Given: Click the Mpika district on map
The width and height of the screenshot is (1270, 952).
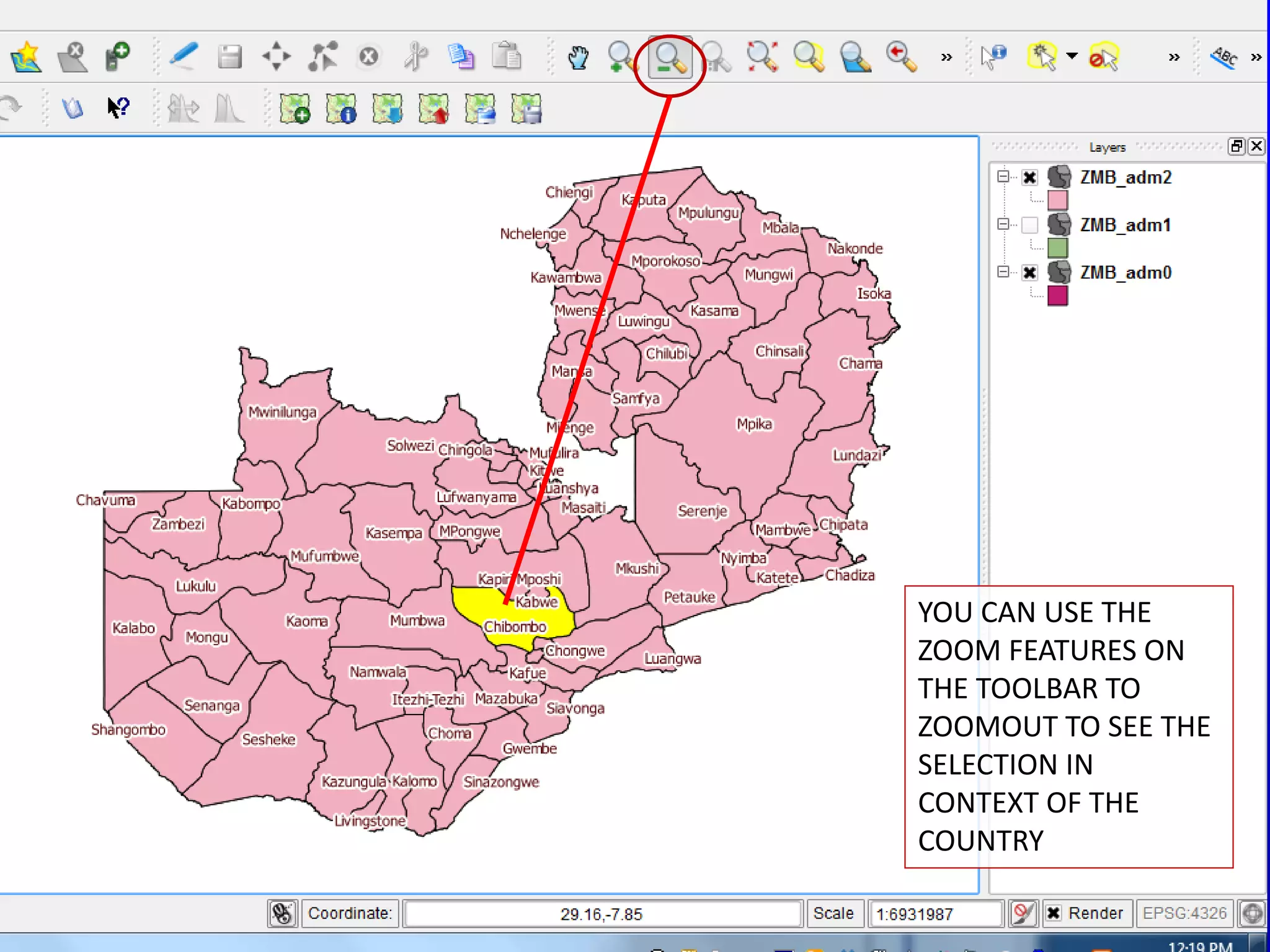Looking at the screenshot, I should point(754,424).
